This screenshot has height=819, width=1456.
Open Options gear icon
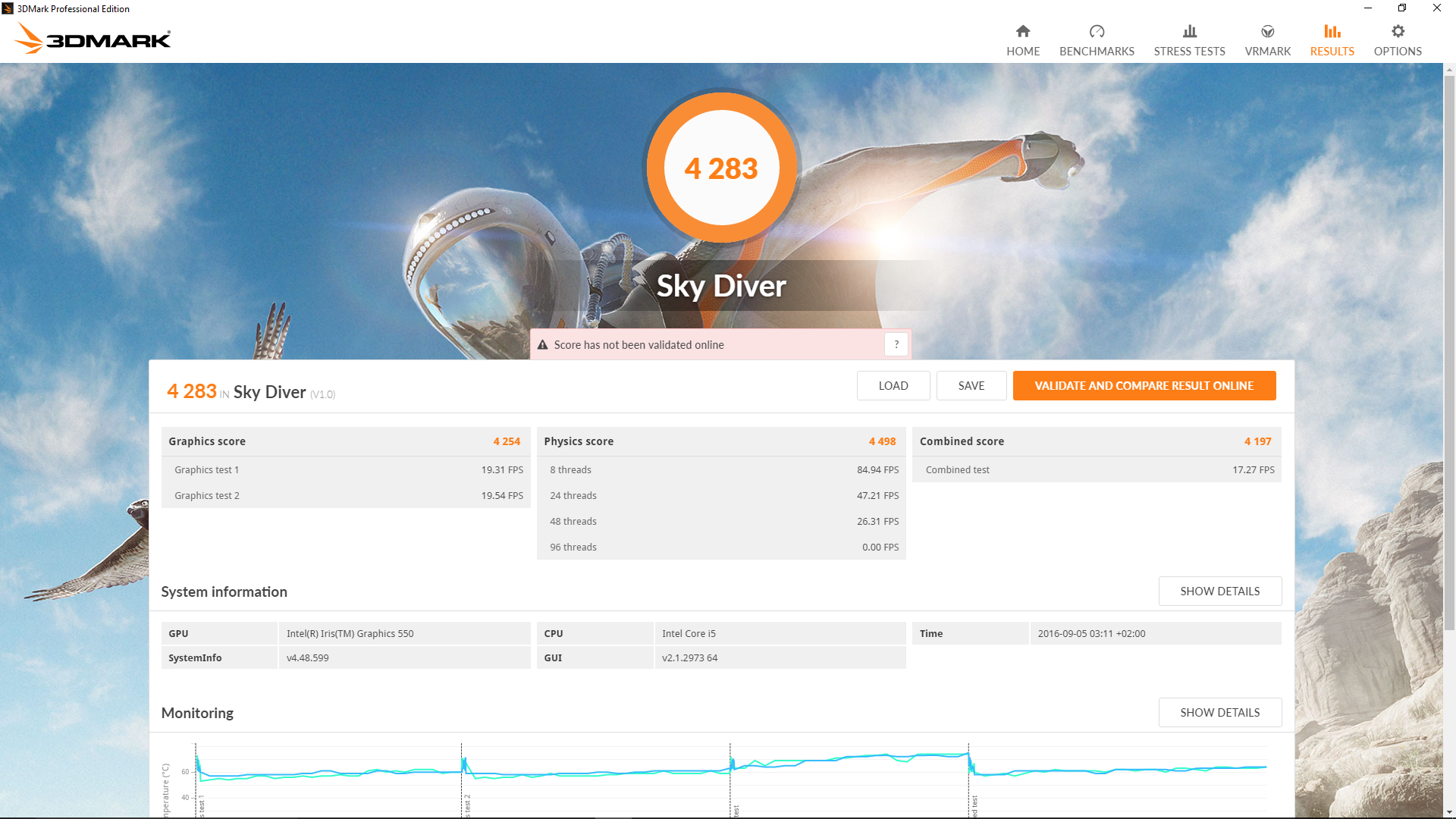pyautogui.click(x=1398, y=31)
